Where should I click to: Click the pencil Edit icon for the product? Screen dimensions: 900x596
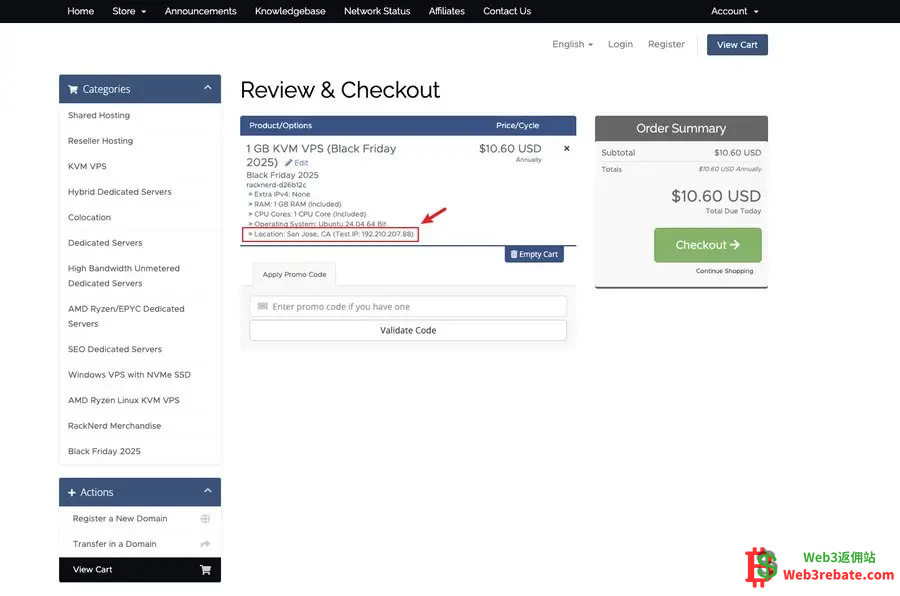[289, 163]
